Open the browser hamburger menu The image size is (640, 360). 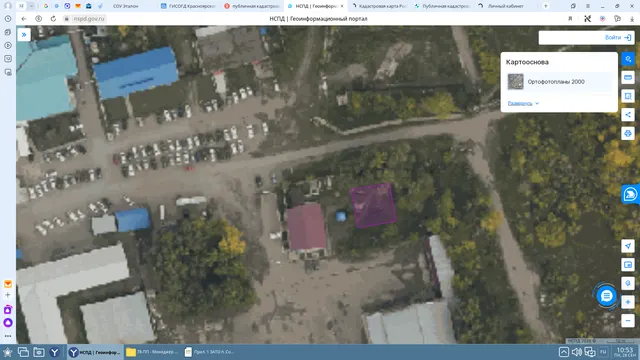(588, 6)
